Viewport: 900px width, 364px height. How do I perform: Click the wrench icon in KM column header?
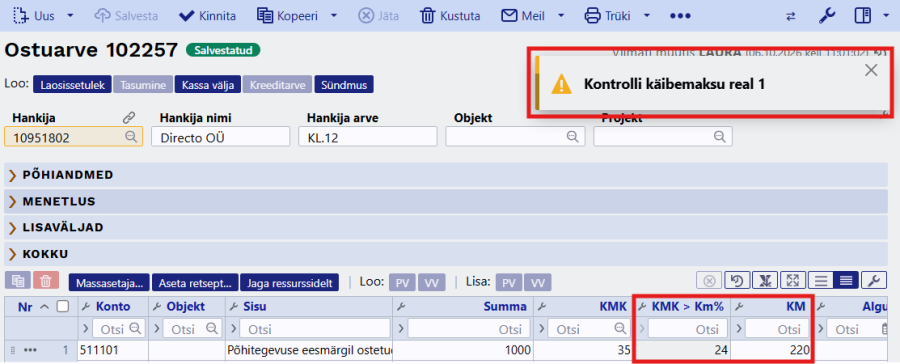[740, 307]
